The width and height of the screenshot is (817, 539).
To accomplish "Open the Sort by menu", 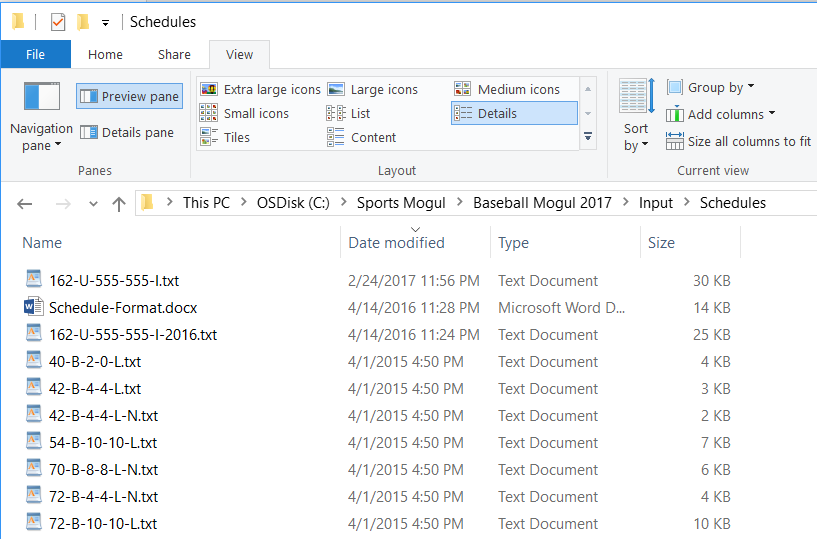I will (x=636, y=115).
